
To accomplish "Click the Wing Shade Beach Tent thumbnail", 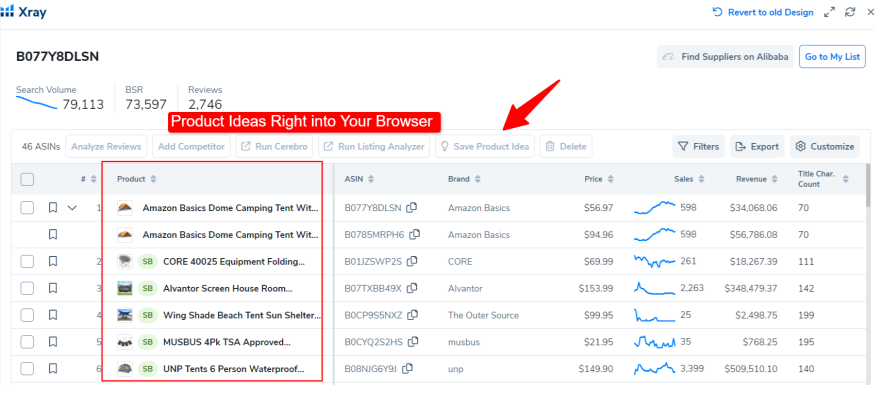I will [125, 315].
